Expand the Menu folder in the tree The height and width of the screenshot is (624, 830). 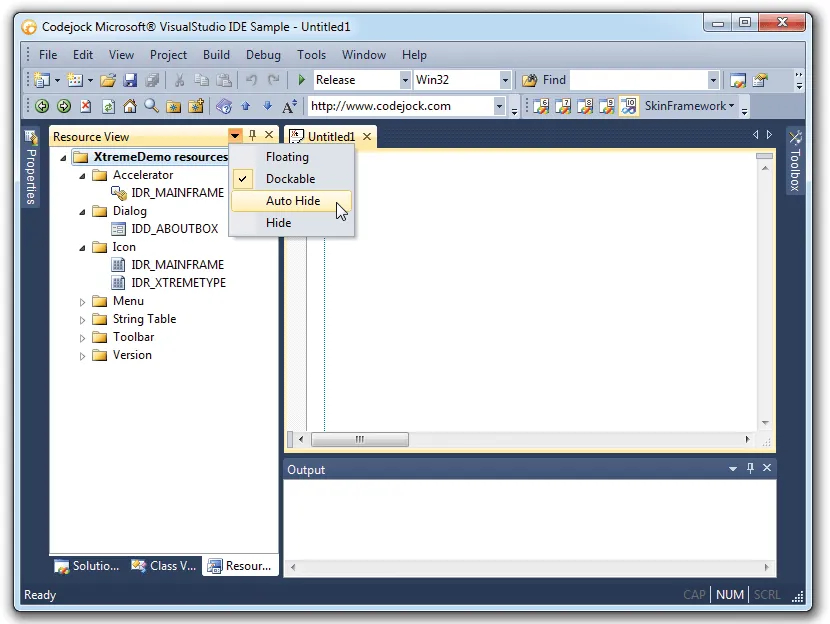pyautogui.click(x=84, y=301)
